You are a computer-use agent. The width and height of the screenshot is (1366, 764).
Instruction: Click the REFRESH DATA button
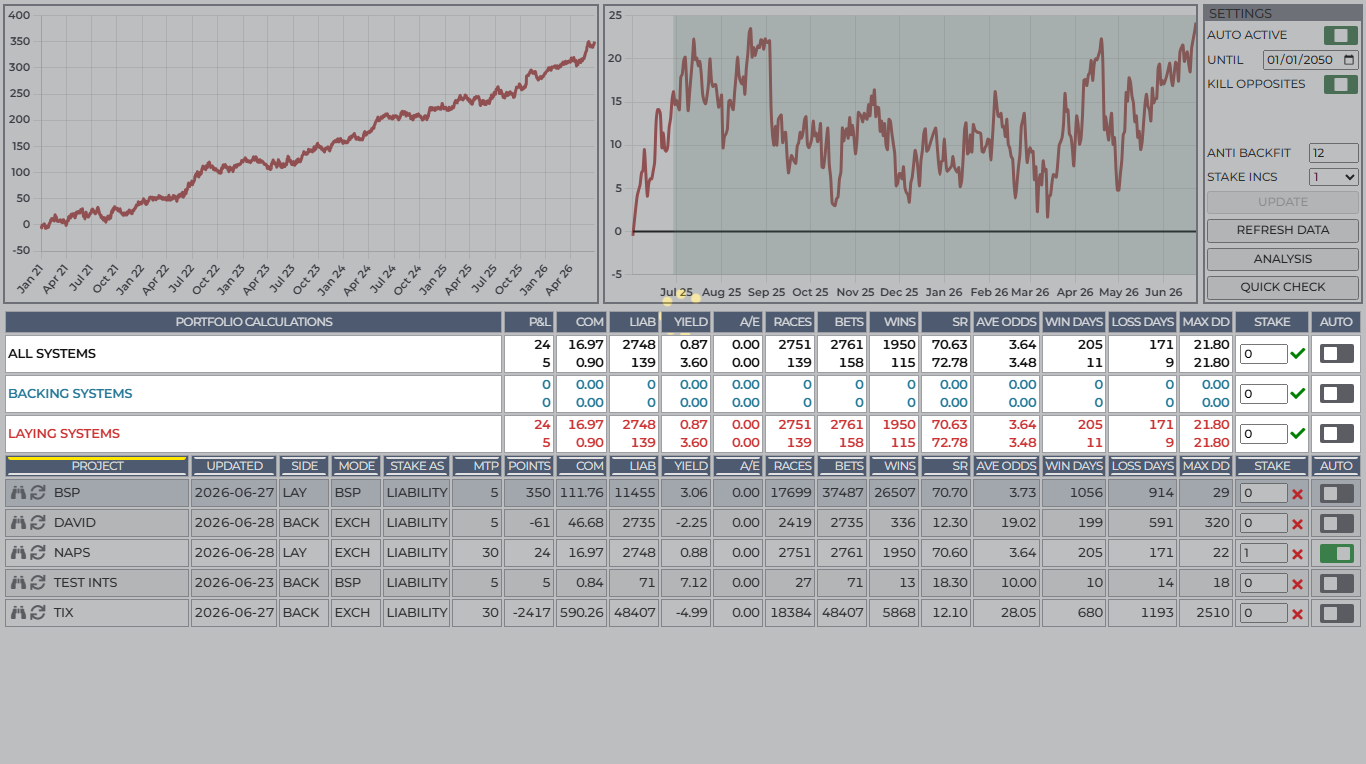(1282, 230)
